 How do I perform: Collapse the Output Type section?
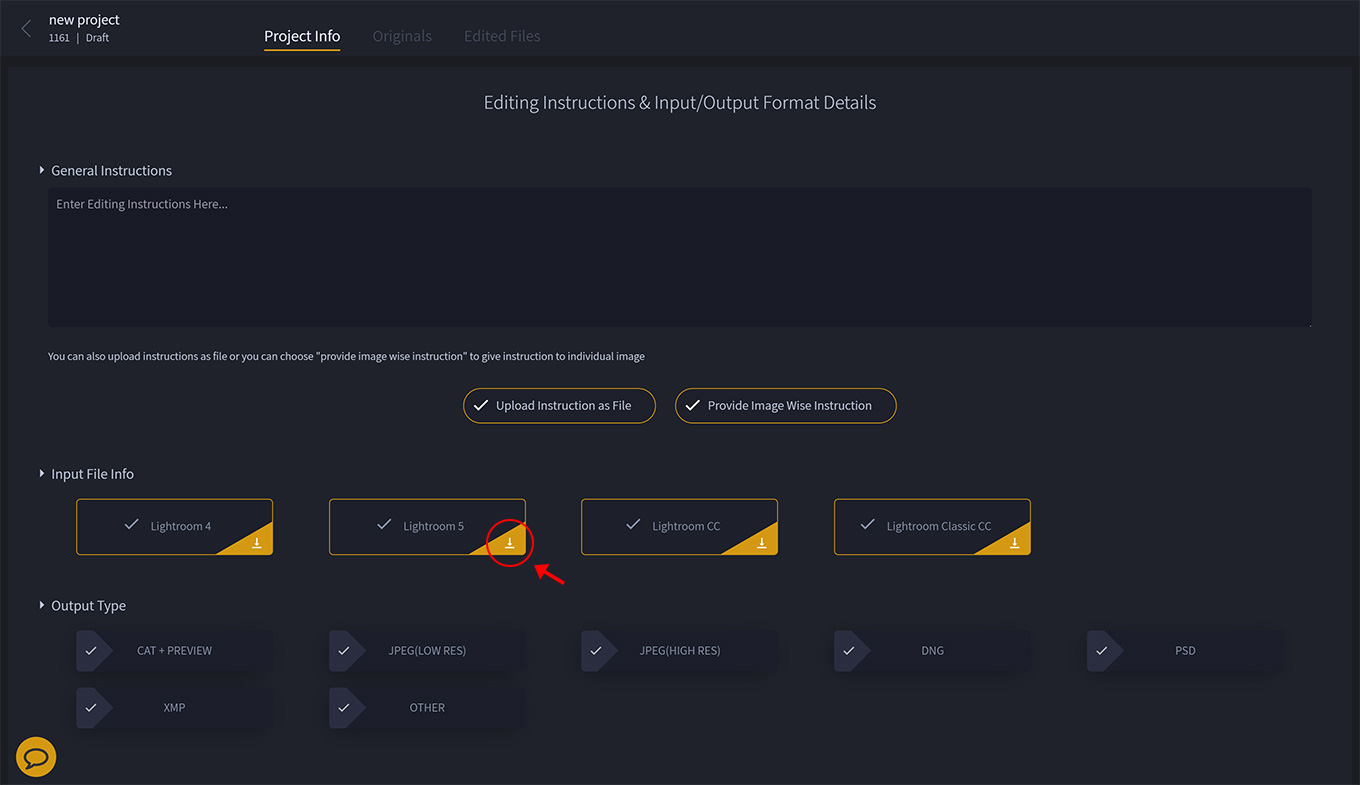point(42,606)
